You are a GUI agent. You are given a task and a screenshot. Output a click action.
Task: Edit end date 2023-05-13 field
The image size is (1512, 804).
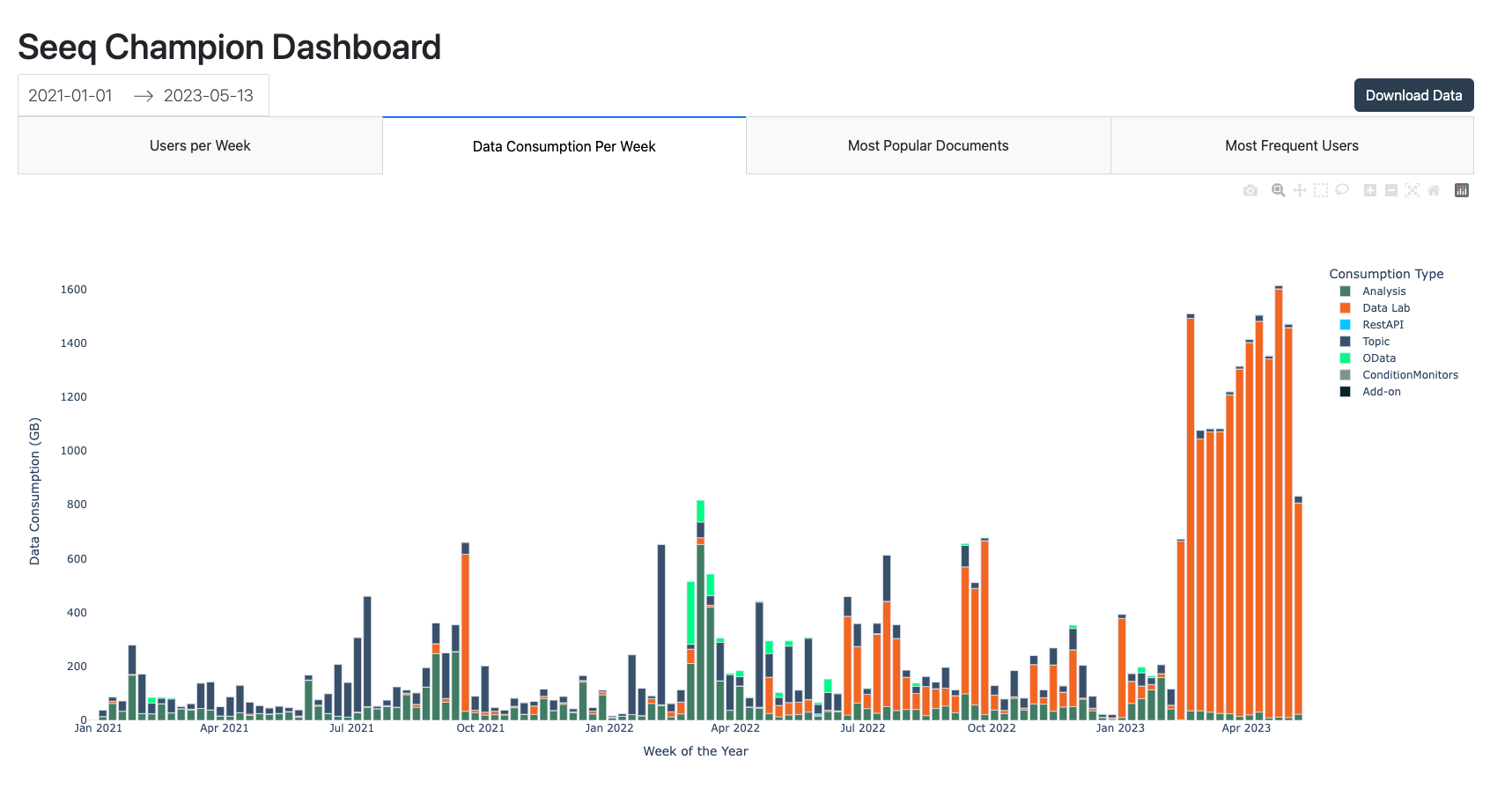pyautogui.click(x=209, y=95)
